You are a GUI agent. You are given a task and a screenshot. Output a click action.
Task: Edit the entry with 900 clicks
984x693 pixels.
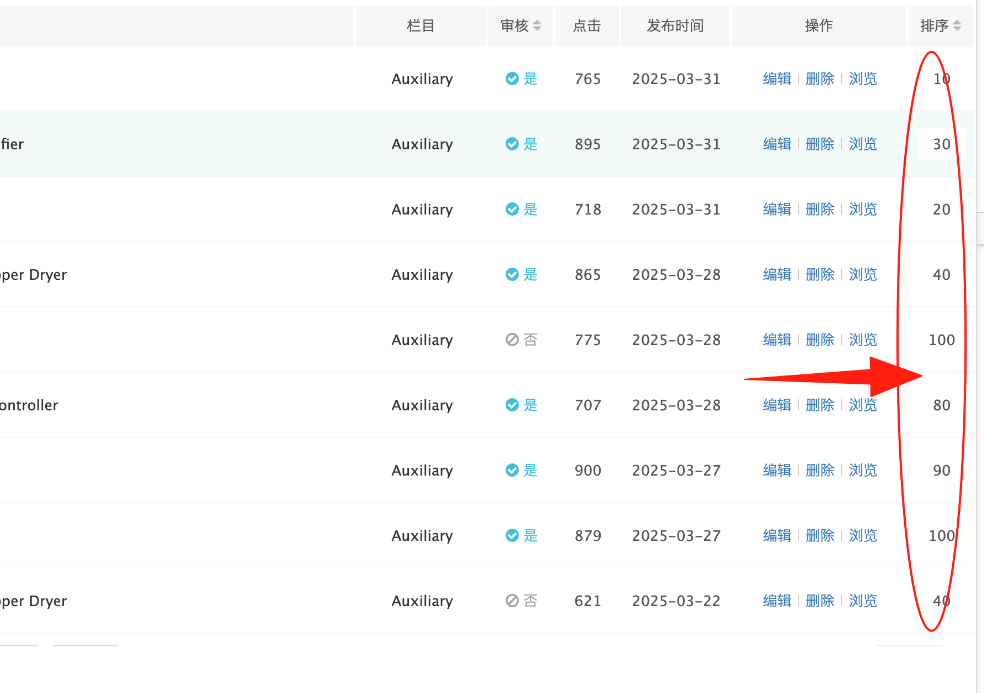777,470
